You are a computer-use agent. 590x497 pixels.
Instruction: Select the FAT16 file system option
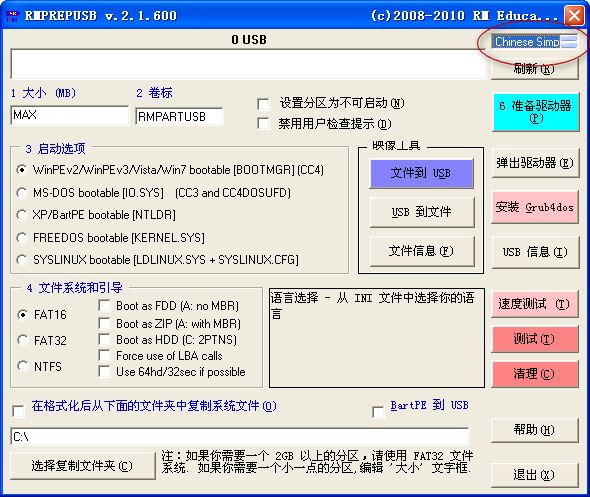point(23,315)
